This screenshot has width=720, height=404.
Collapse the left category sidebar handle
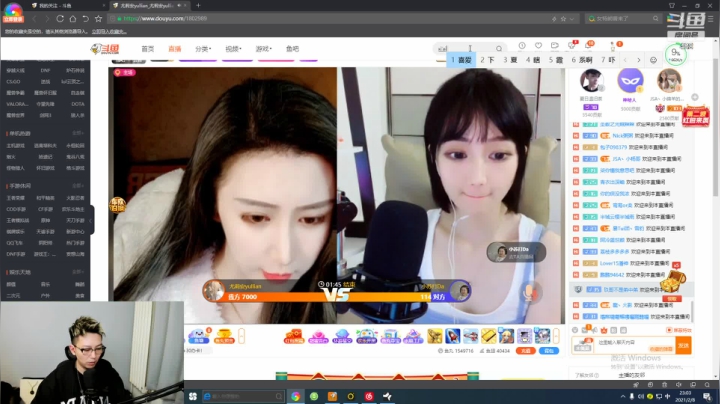point(91,221)
